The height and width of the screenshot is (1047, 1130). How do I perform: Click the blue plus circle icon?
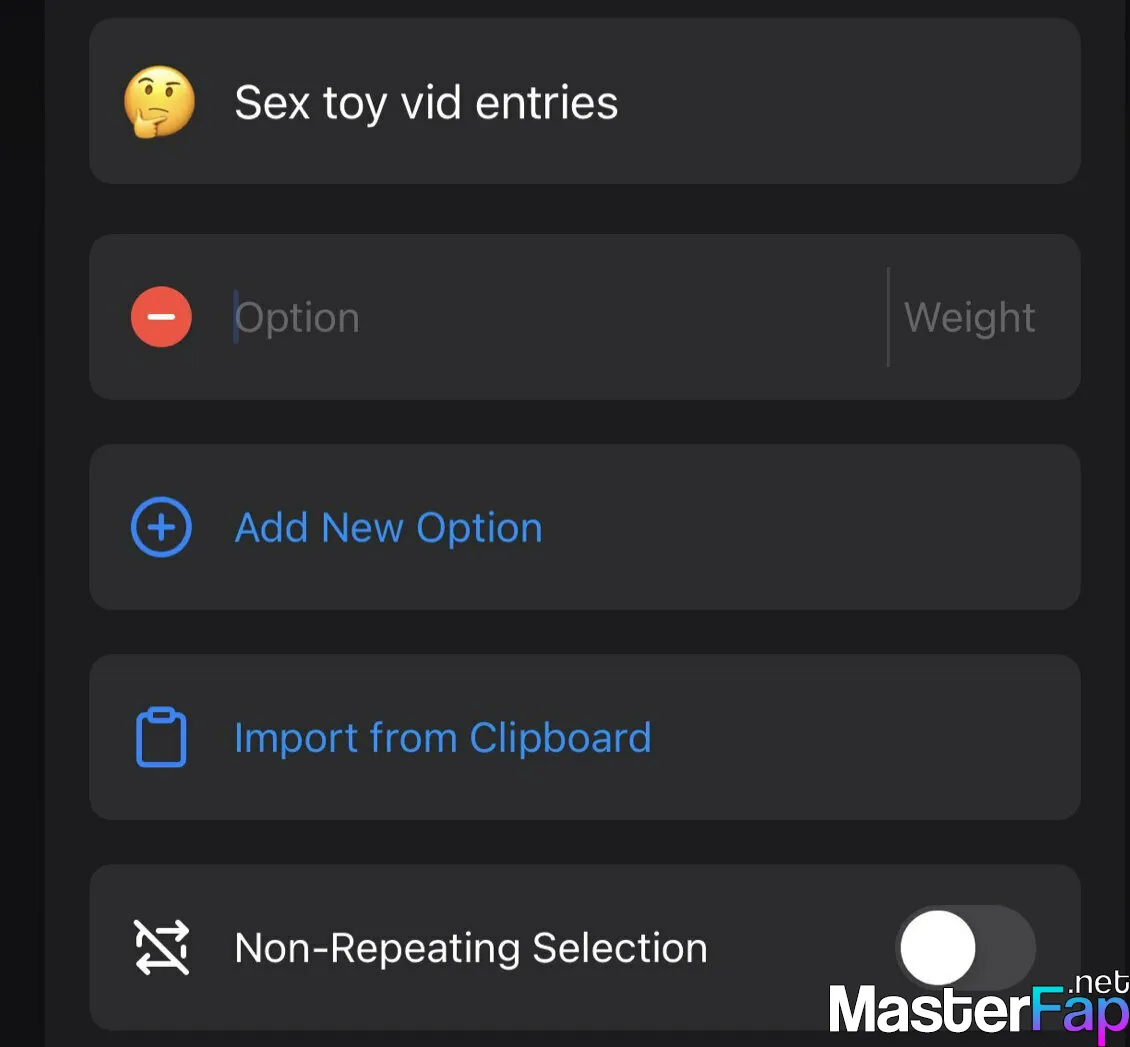161,527
